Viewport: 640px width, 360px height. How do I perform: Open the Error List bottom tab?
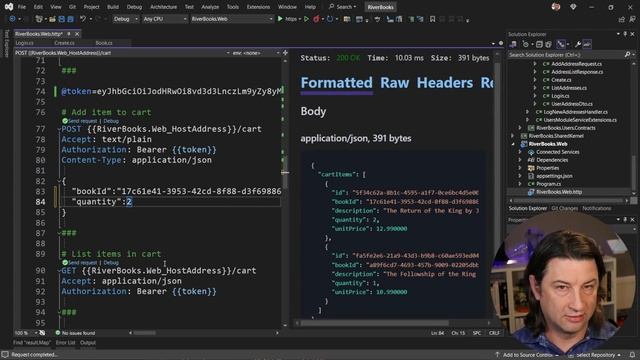(65, 343)
